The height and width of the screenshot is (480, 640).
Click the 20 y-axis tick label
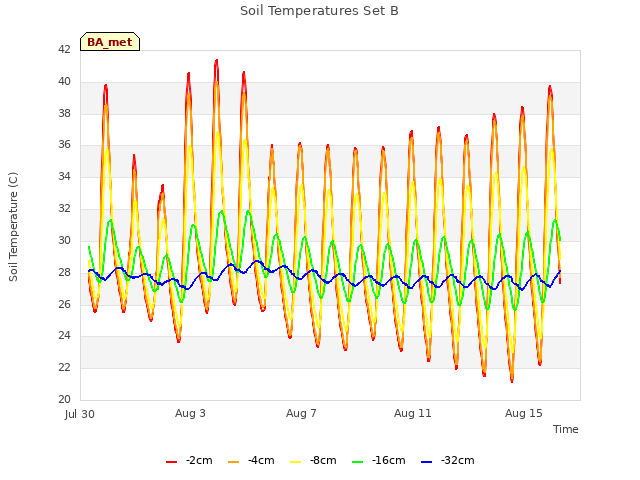tap(64, 399)
